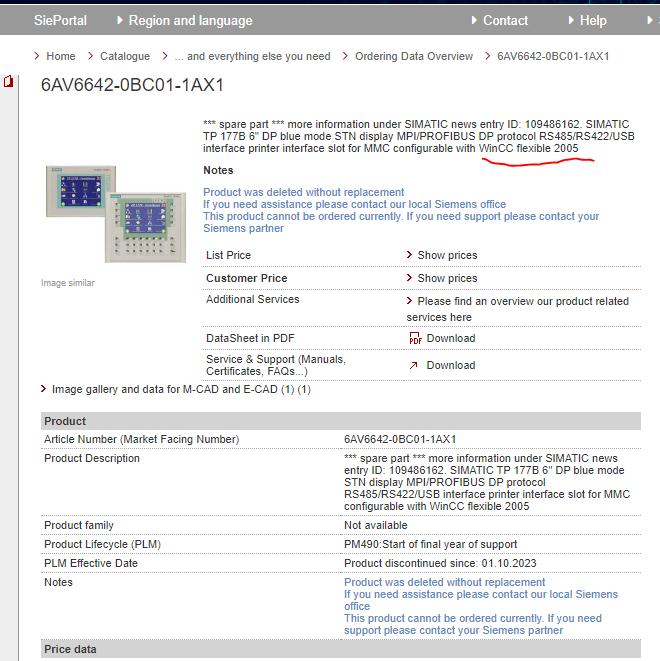Click the Notes heading above product notes

[x=218, y=170]
